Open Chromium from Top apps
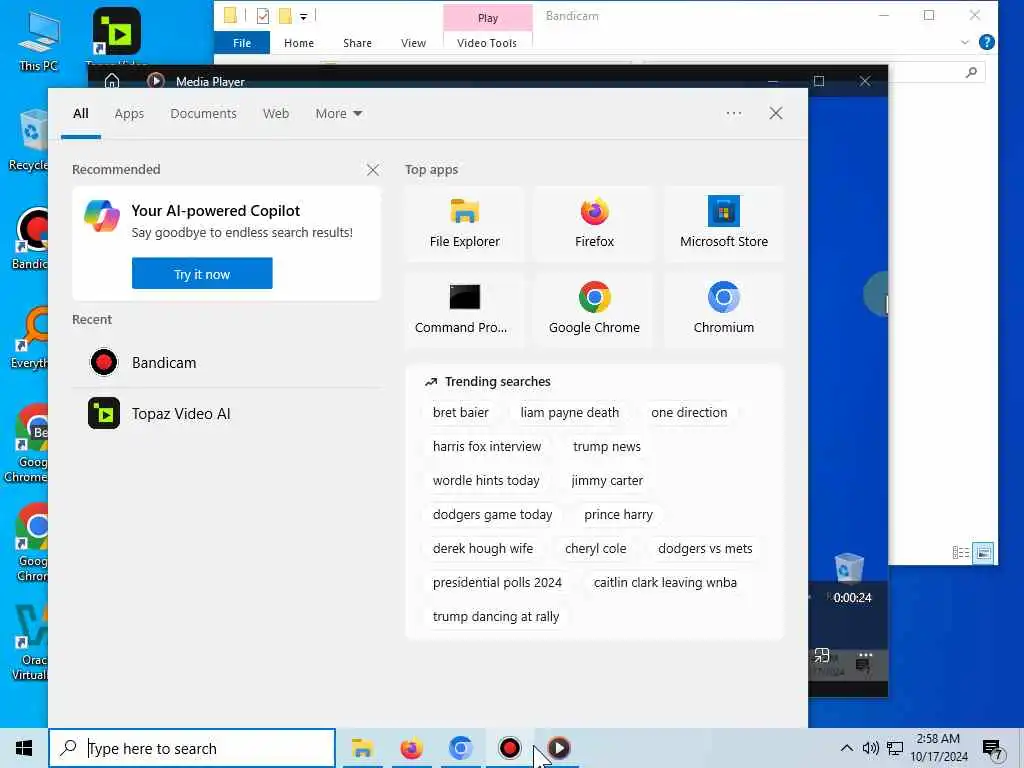Image resolution: width=1024 pixels, height=768 pixels. (724, 310)
